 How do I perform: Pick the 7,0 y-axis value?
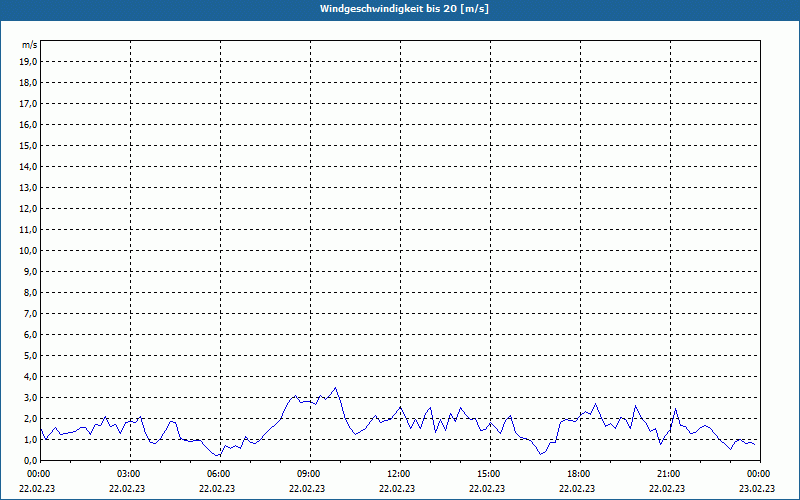coord(30,313)
